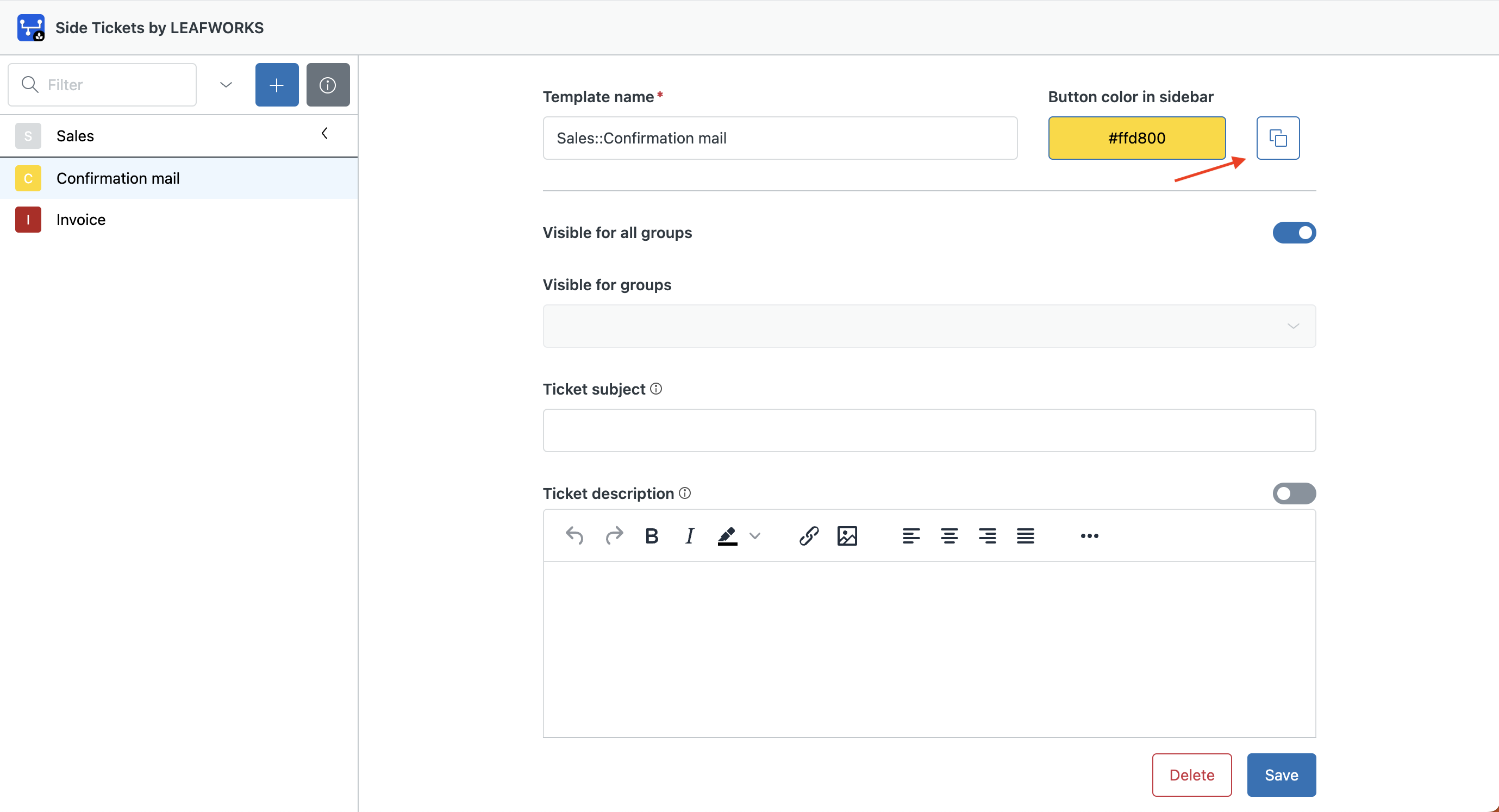Screen dimensions: 1499x812
Task: Select the Confirmation mail template
Action: point(117,178)
